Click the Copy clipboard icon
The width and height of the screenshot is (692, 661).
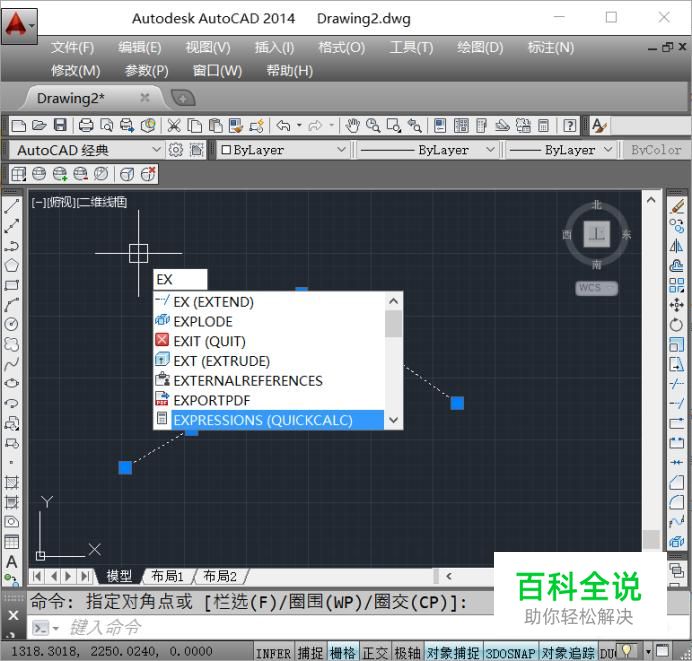pos(194,126)
